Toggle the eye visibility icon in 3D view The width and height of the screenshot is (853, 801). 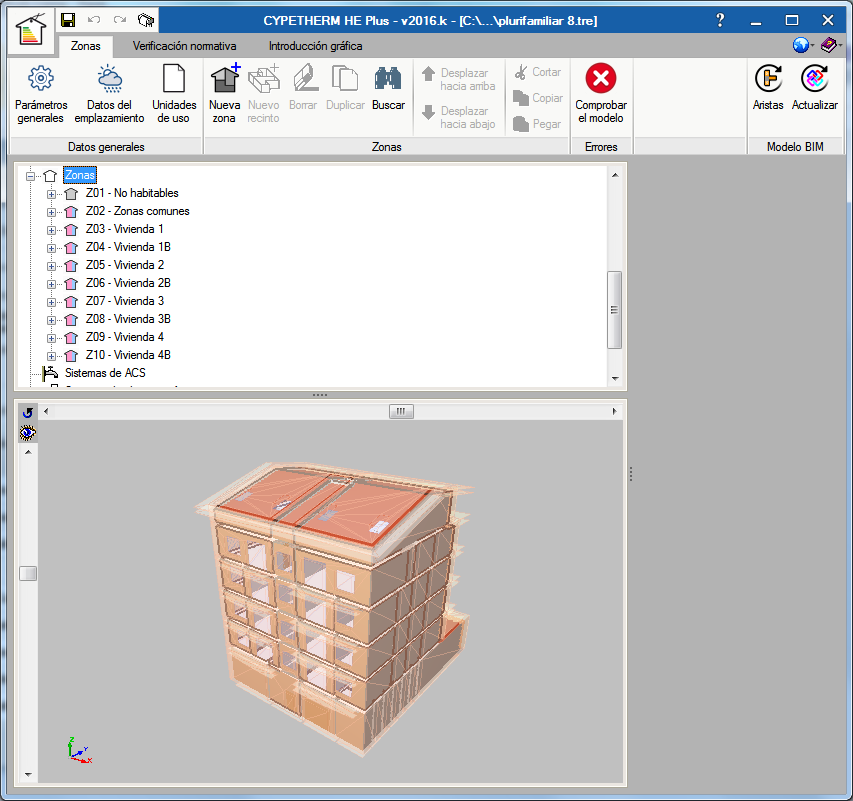[x=28, y=433]
